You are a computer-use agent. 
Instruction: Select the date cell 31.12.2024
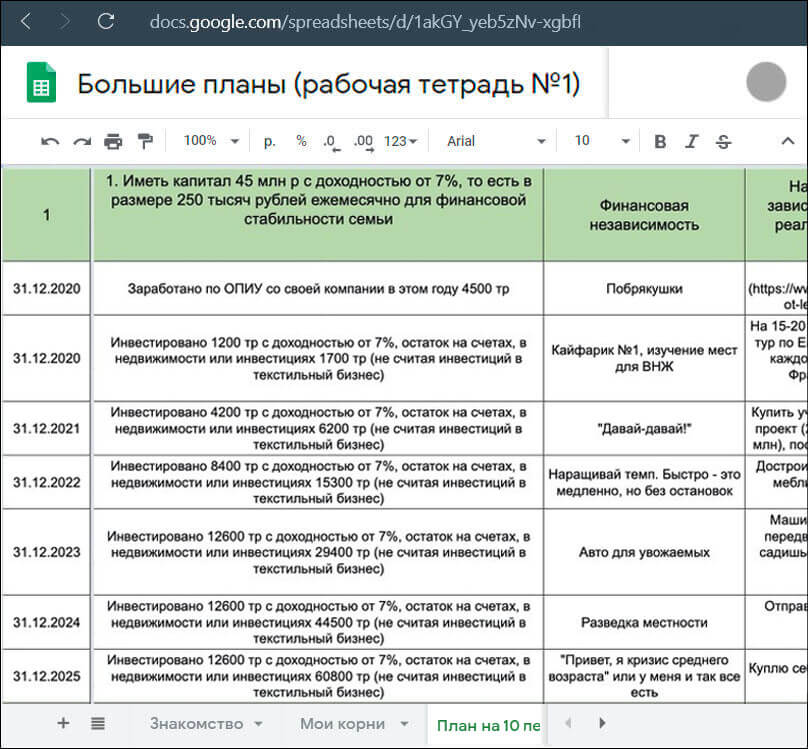(46, 622)
